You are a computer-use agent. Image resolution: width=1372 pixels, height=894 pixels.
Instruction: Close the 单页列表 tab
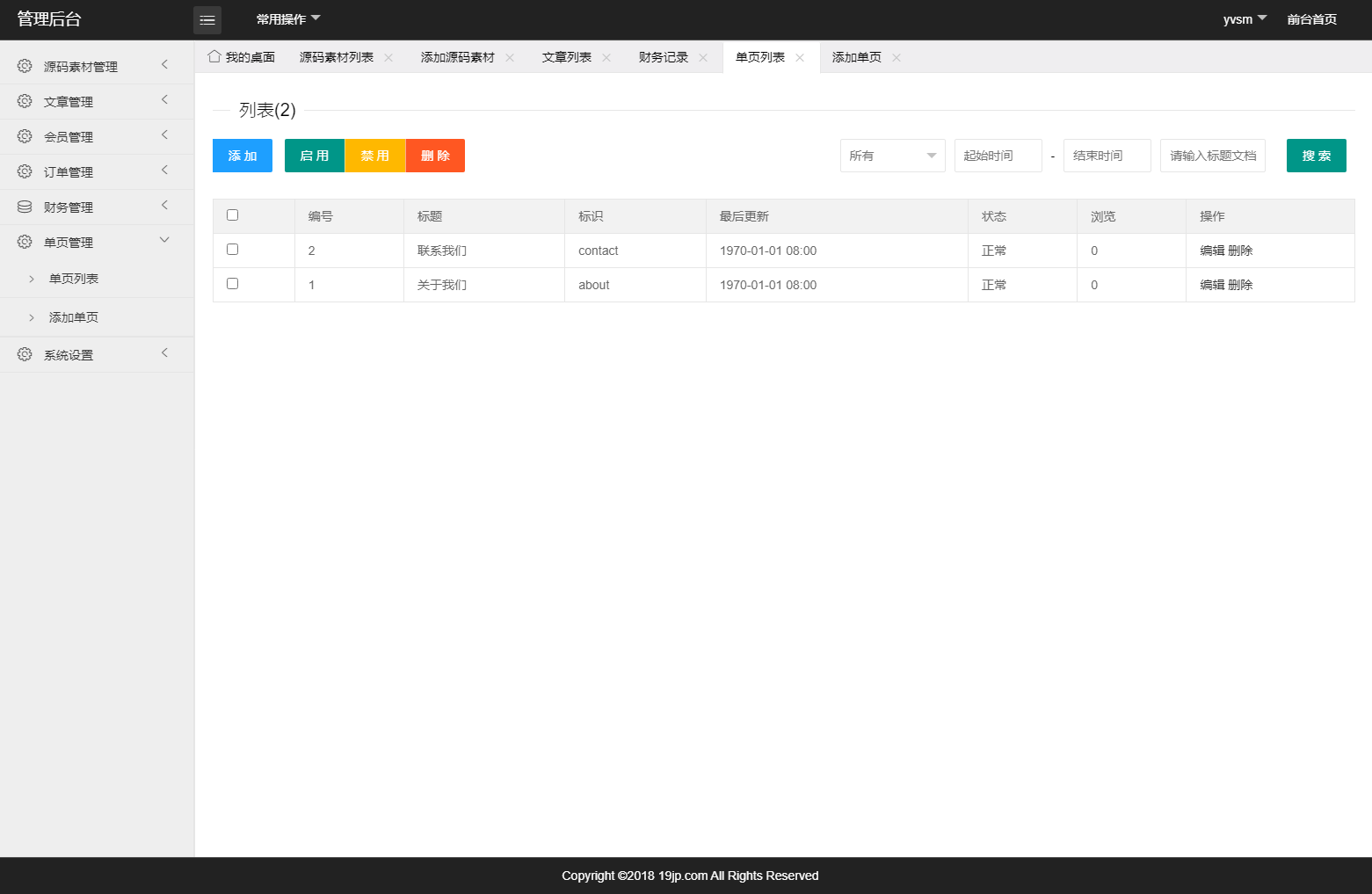(x=800, y=58)
